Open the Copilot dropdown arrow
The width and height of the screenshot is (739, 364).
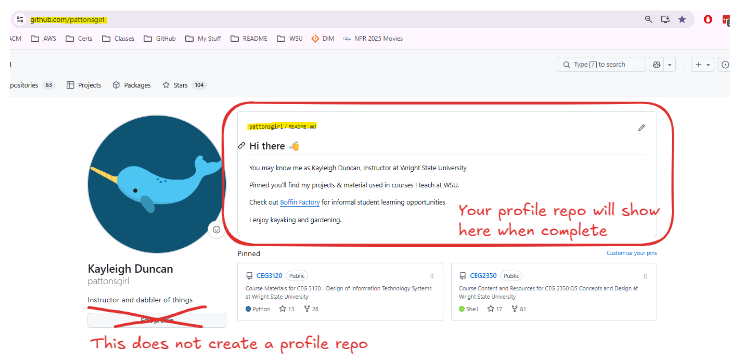click(670, 65)
